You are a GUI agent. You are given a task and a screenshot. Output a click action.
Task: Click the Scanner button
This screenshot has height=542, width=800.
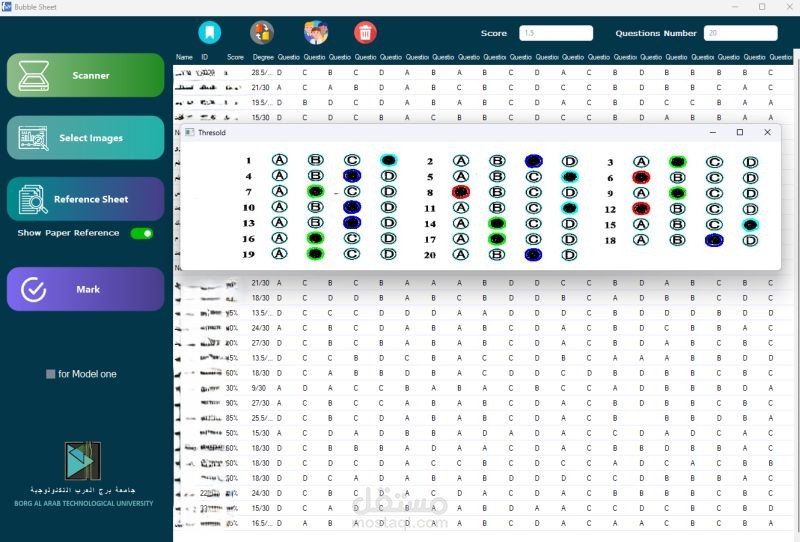[86, 76]
